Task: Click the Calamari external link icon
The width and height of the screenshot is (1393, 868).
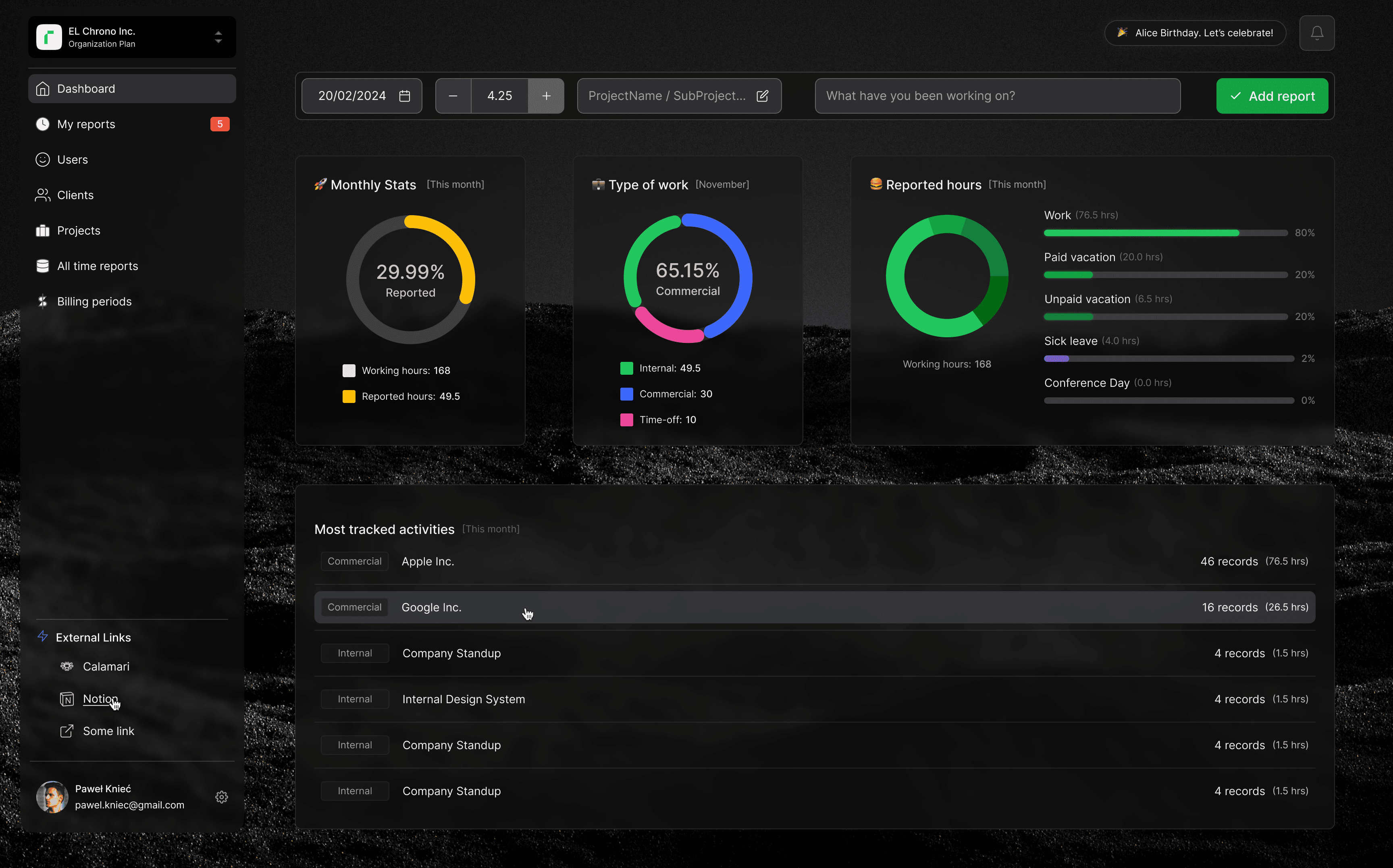Action: [67, 666]
